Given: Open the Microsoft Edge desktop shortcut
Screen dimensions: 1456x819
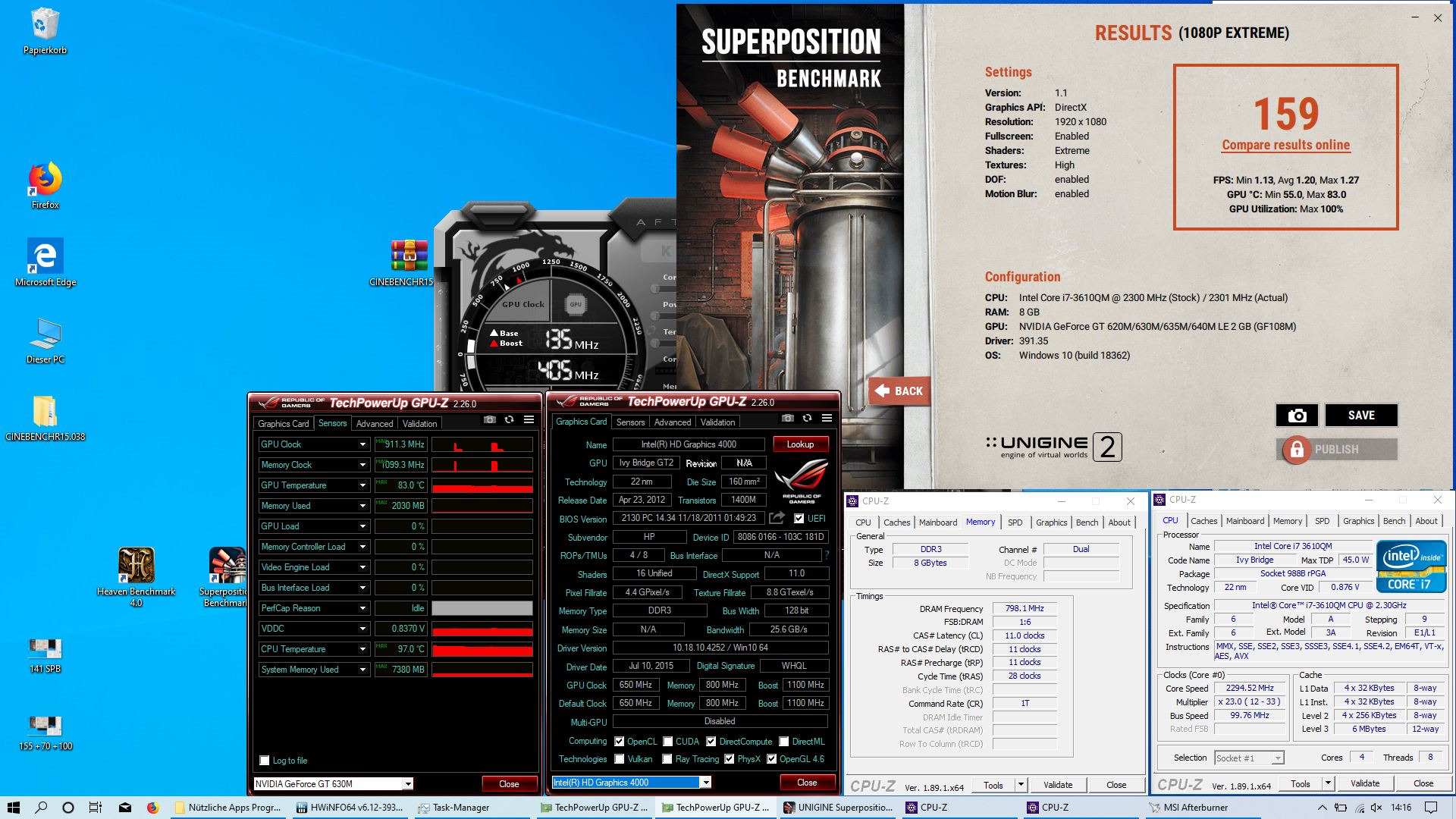Looking at the screenshot, I should 45,262.
